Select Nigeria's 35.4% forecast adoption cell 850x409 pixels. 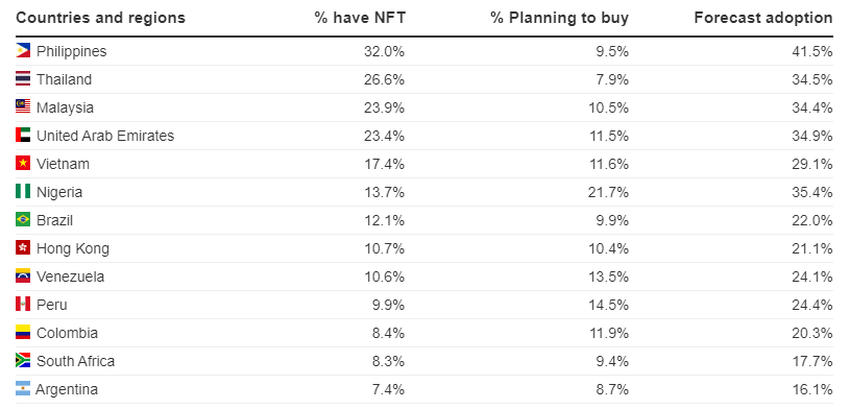pyautogui.click(x=811, y=192)
